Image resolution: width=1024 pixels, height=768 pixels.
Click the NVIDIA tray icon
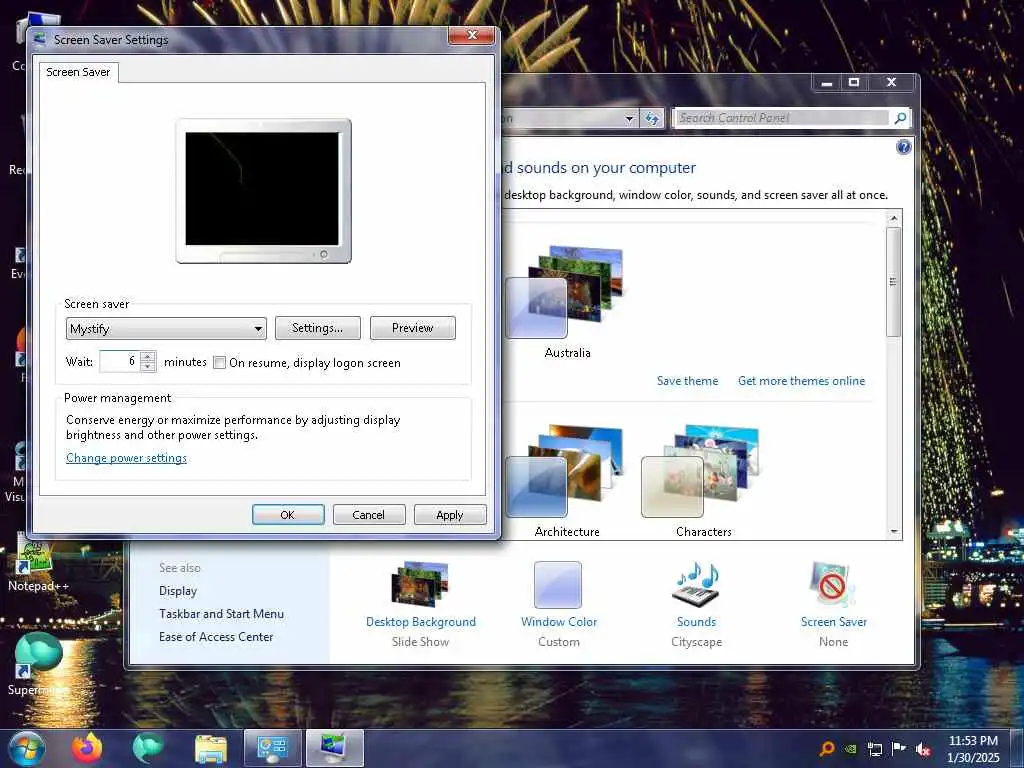click(x=850, y=749)
